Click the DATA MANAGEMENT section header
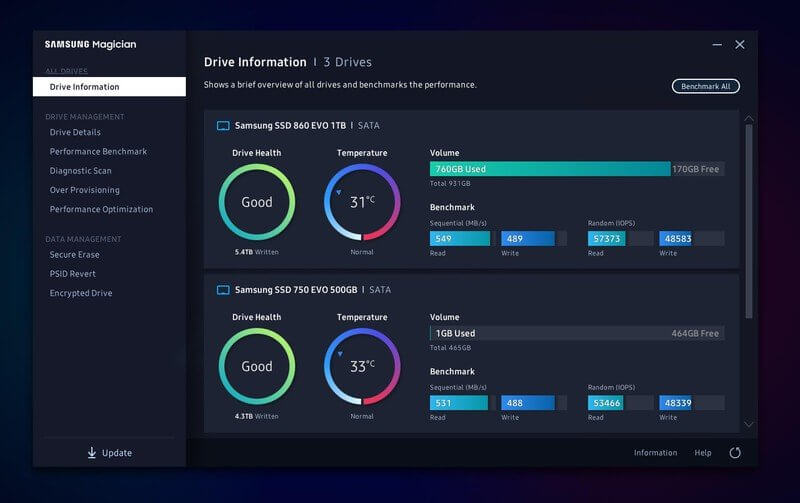800x503 pixels. tap(83, 239)
